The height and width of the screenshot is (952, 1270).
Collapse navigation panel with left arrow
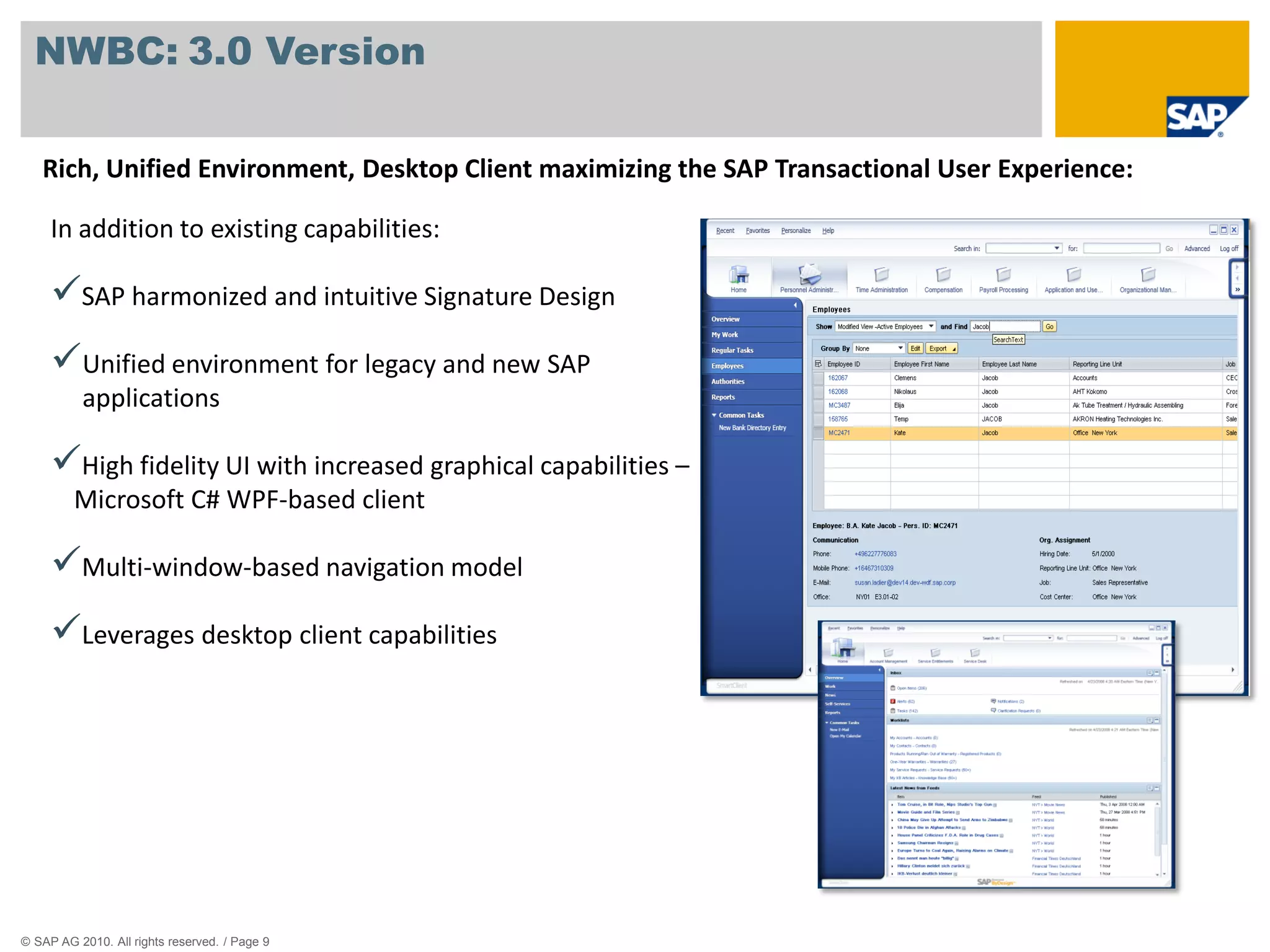[x=795, y=305]
